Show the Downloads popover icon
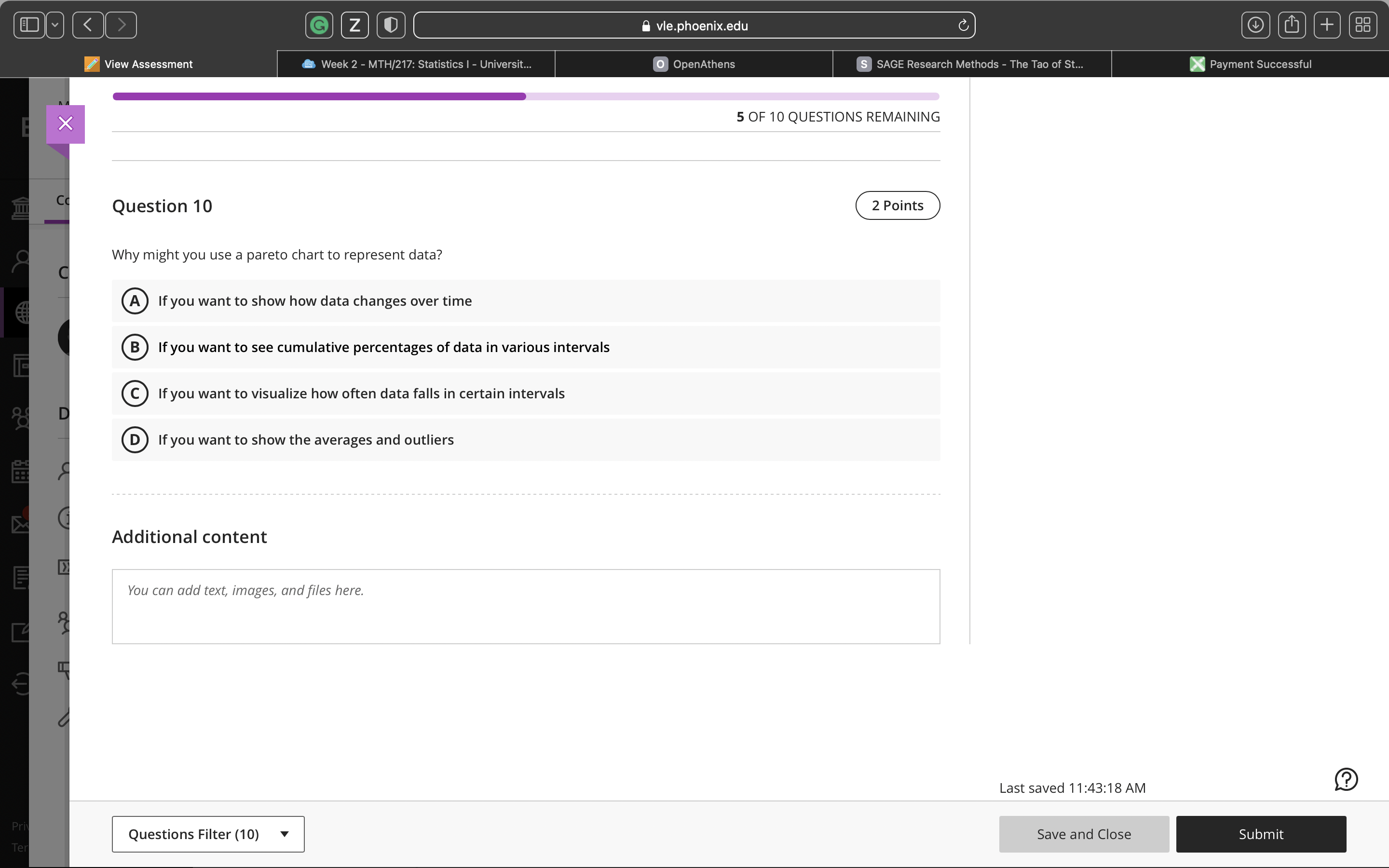Image resolution: width=1389 pixels, height=868 pixels. 1256,25
